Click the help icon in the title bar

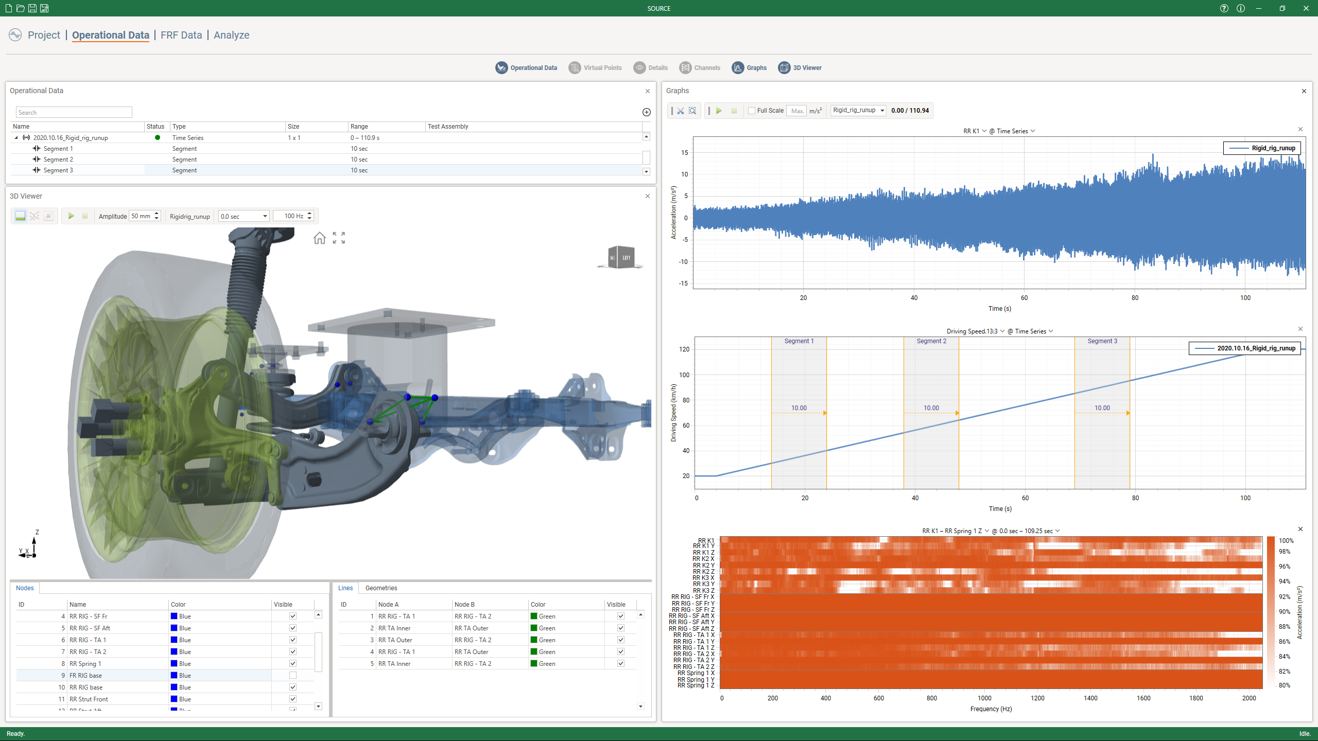click(x=1224, y=8)
